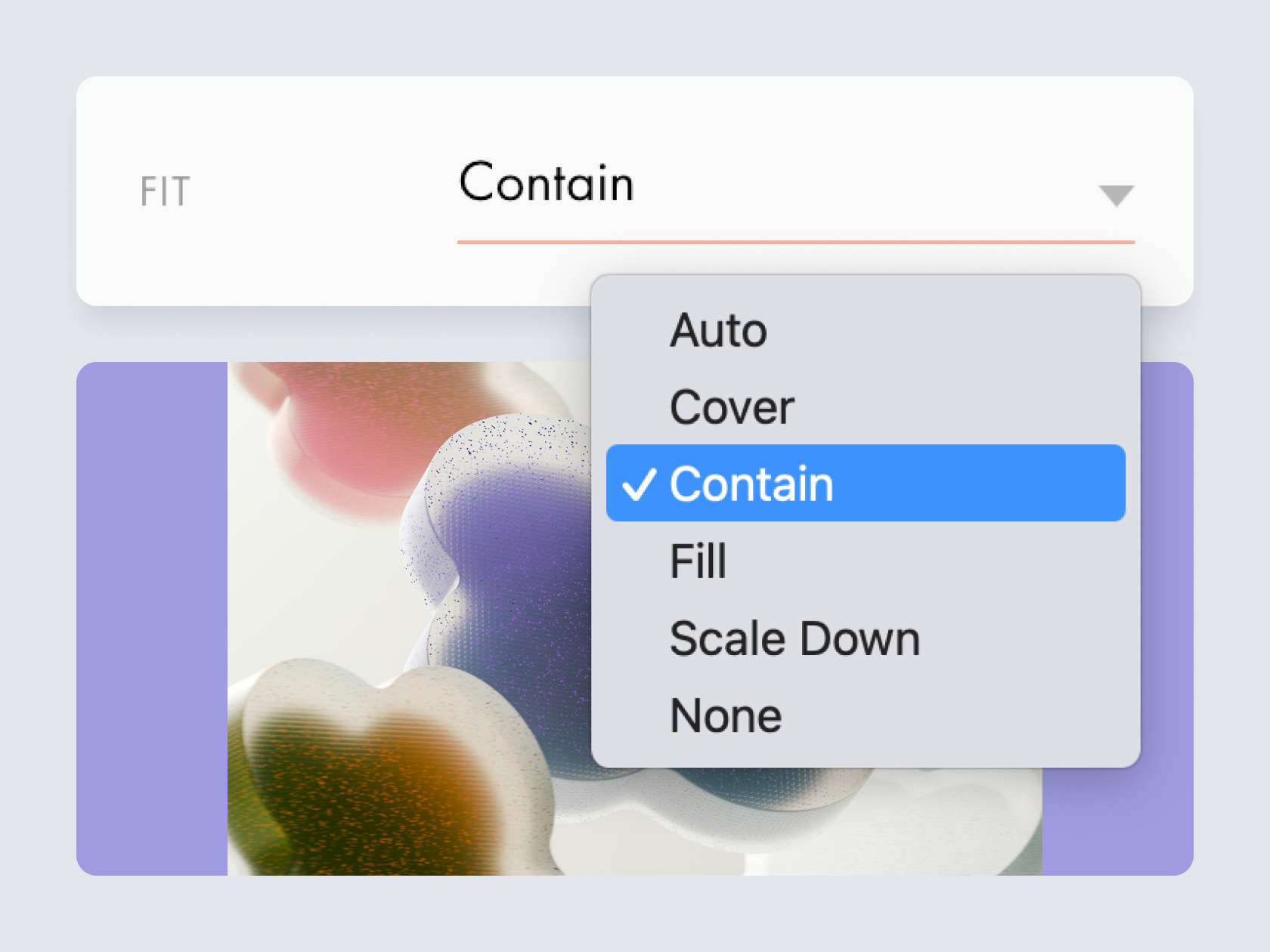This screenshot has width=1270, height=952.
Task: Select Auto from the fit menu
Action: click(866, 330)
